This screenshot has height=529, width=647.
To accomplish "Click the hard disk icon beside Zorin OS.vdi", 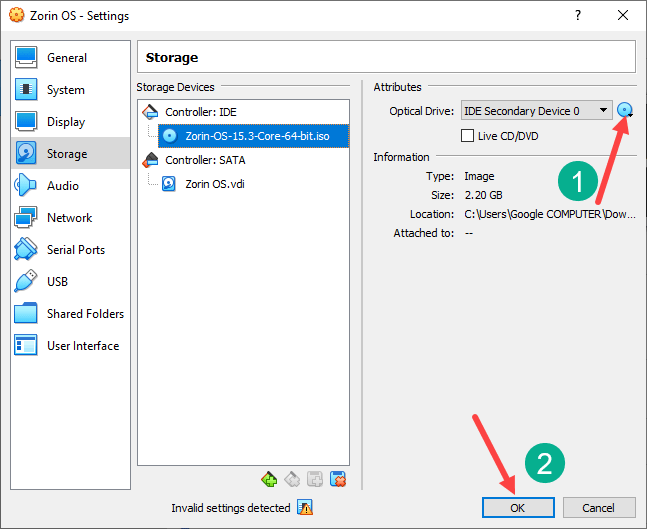I will (x=169, y=184).
